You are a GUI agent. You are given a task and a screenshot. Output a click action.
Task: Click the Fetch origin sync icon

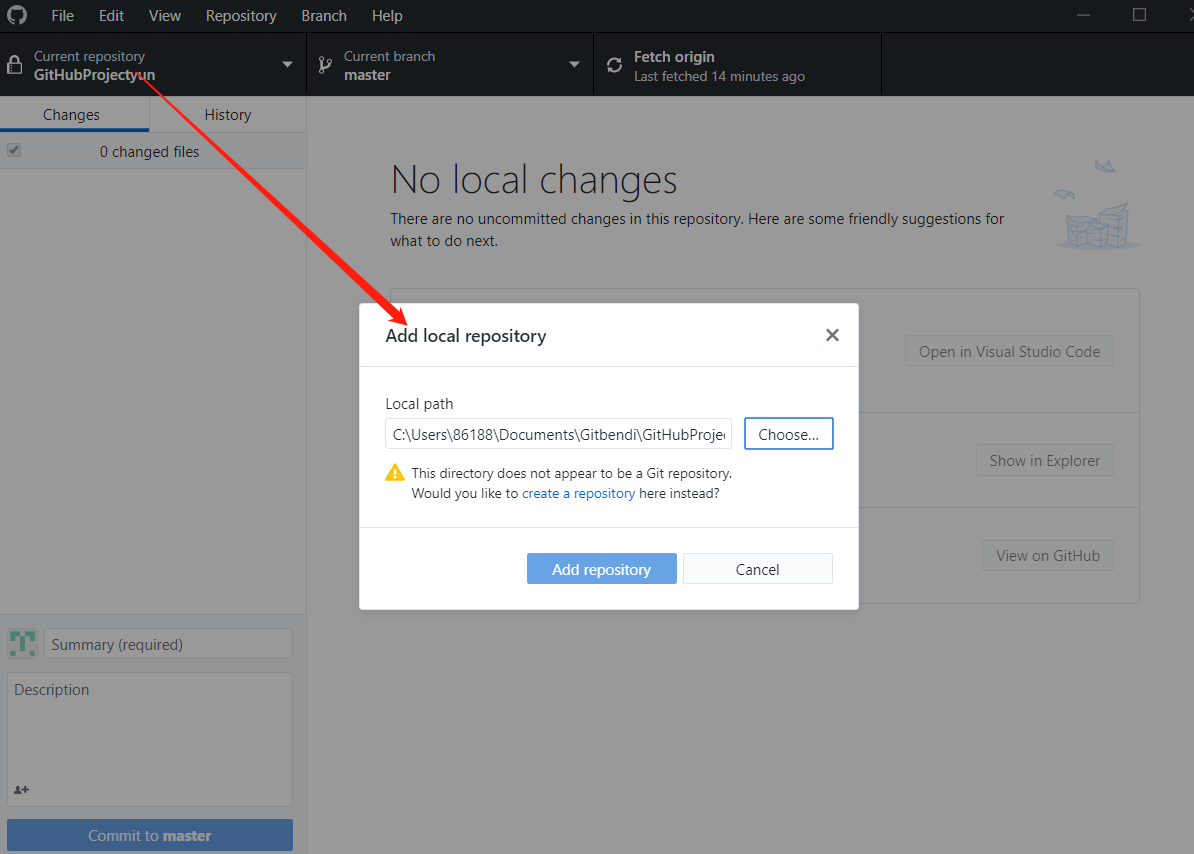[x=615, y=65]
